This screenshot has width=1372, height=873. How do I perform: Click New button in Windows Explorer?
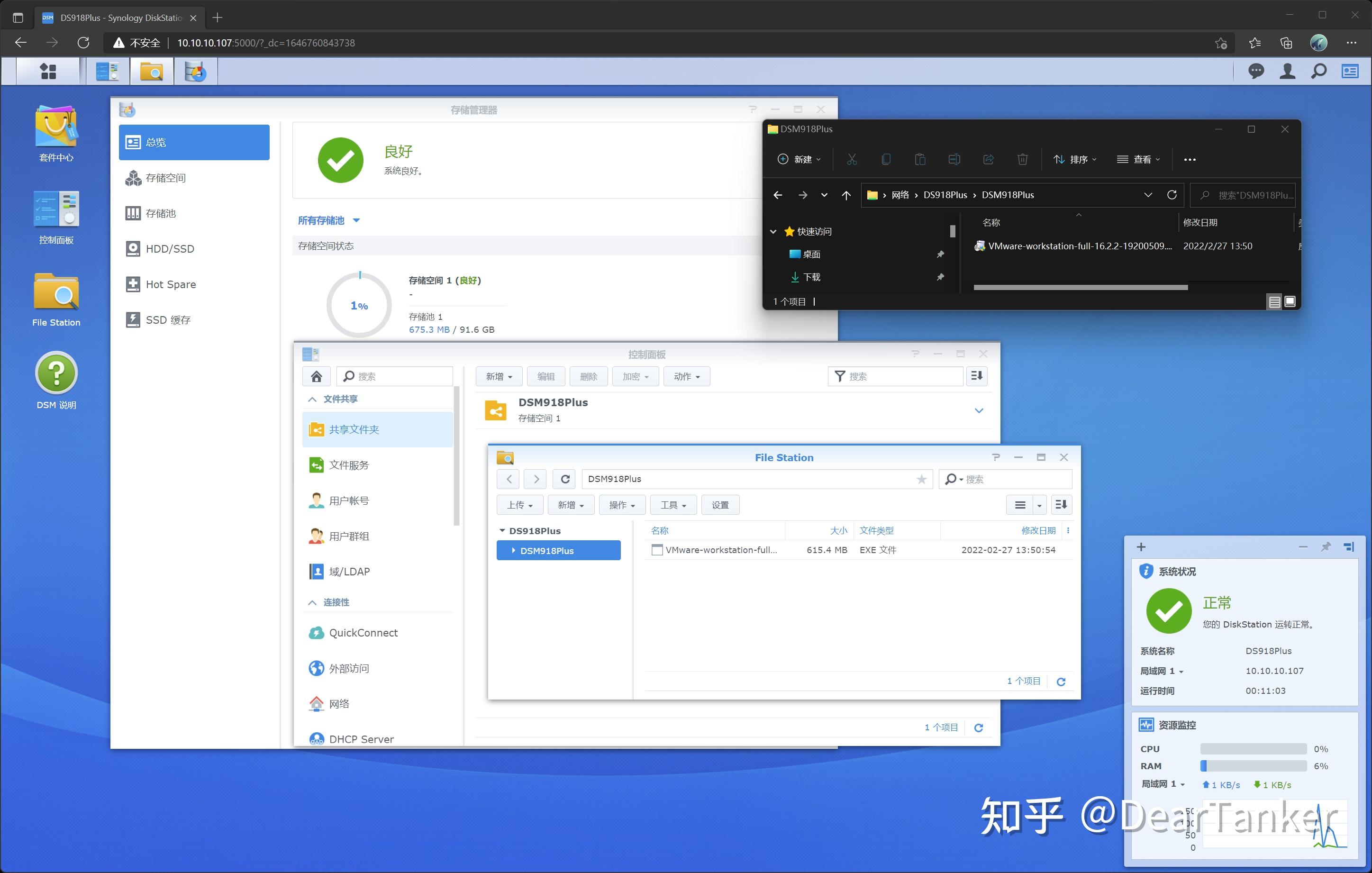coord(799,160)
